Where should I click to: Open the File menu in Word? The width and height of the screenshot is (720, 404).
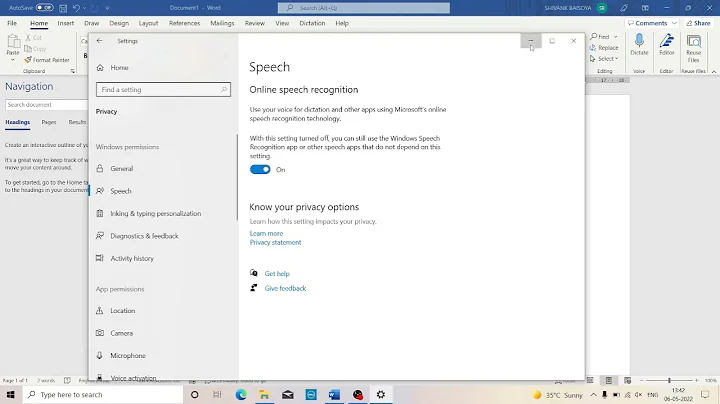pos(12,23)
